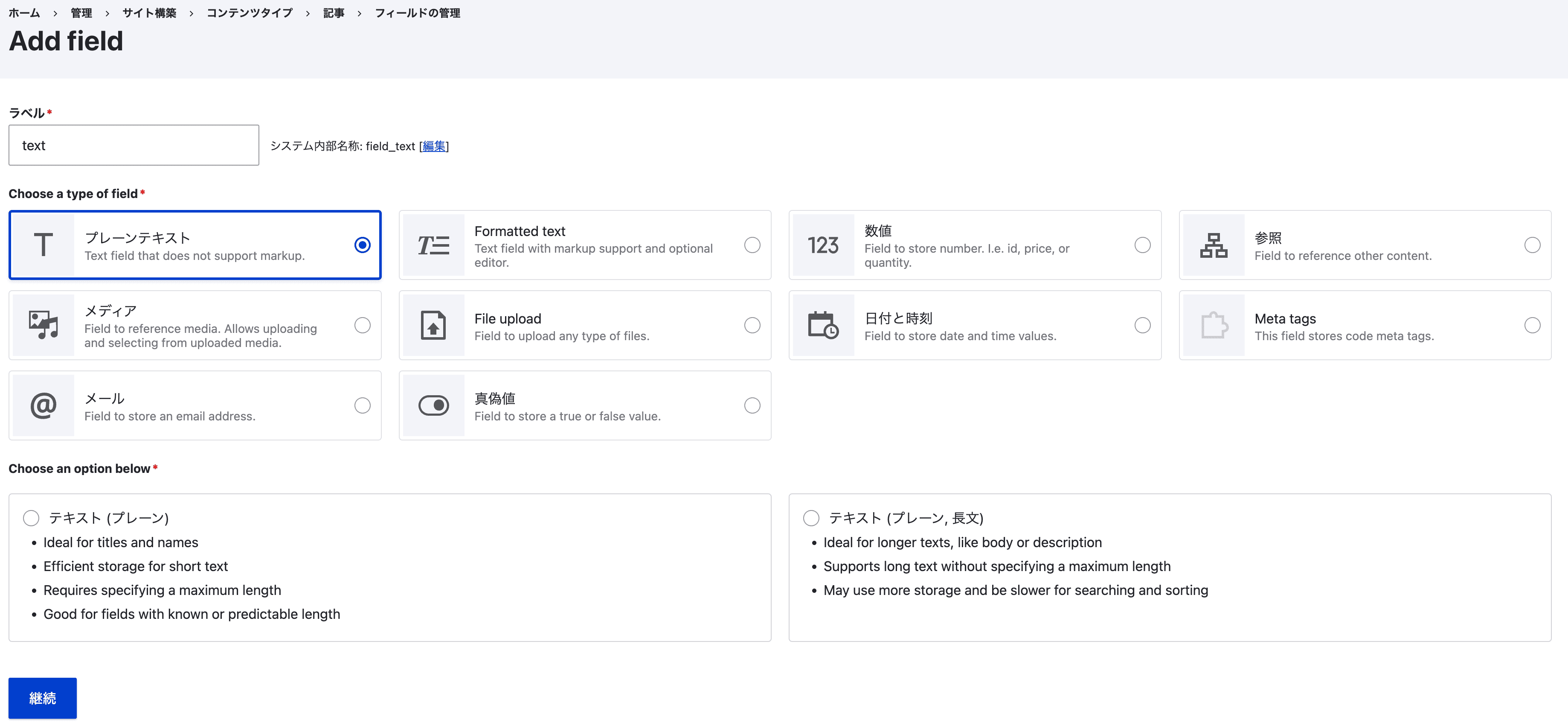Click the 'テキスト (プレーン, 長文)' option label
The image size is (1568, 723).
click(x=906, y=518)
